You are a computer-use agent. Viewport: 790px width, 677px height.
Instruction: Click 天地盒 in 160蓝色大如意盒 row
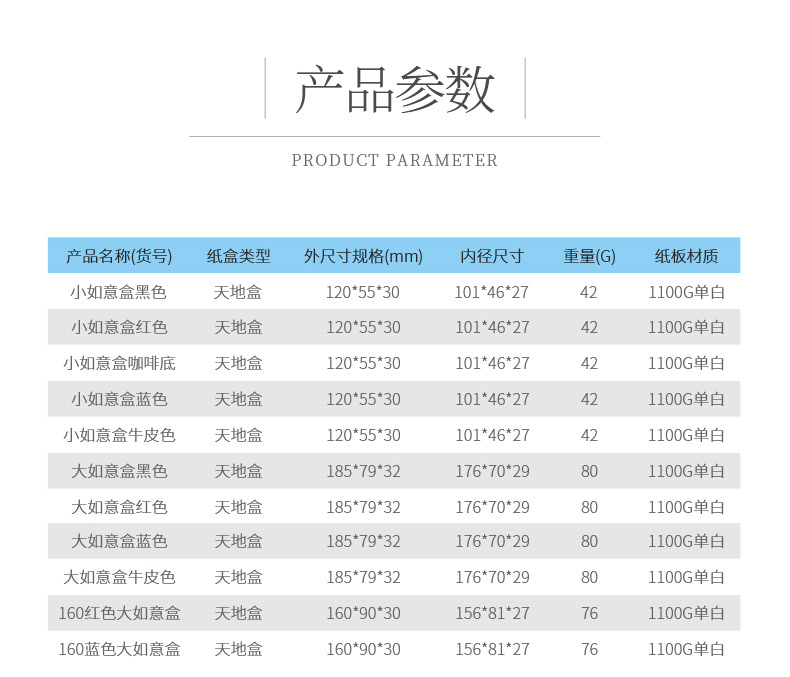[238, 649]
